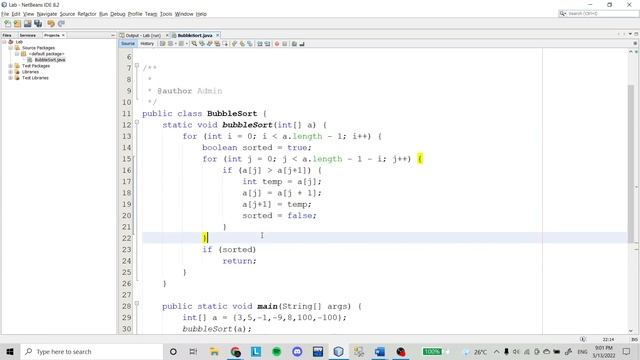Click the editor vertical scrollbar thumb
The image size is (640, 360).
631,163
